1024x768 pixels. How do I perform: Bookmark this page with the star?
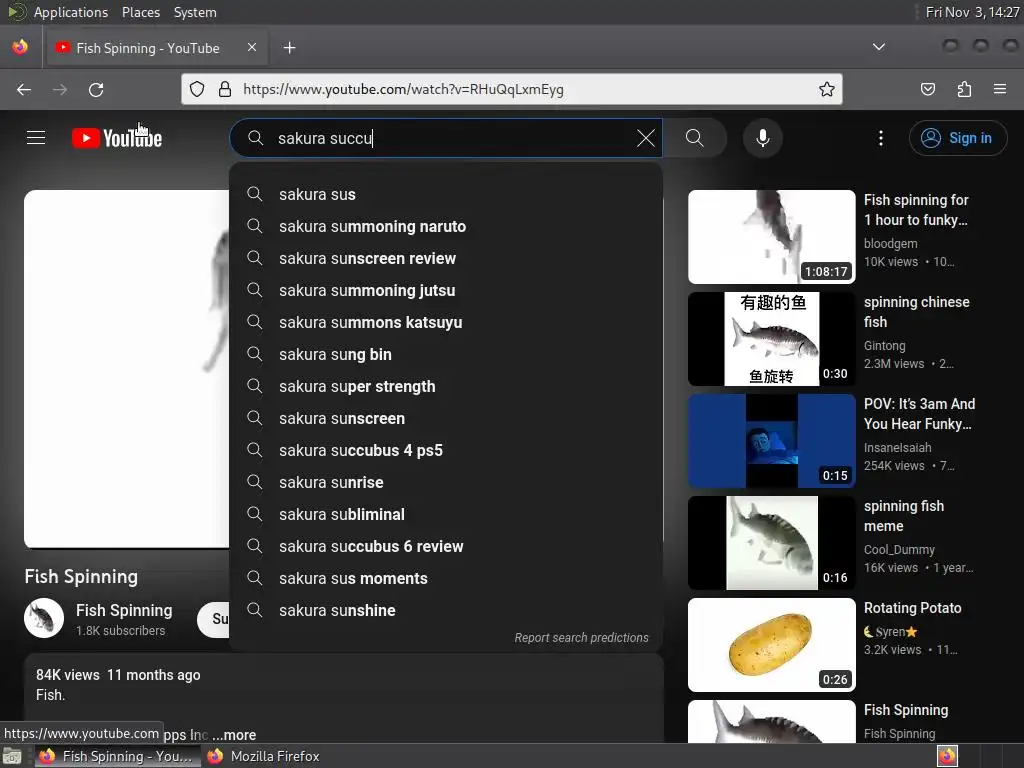(827, 89)
